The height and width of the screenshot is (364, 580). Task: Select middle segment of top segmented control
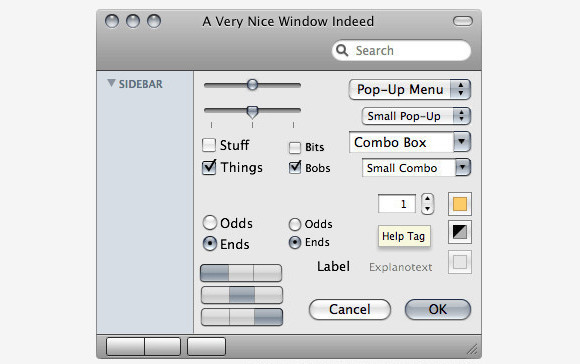click(x=241, y=273)
